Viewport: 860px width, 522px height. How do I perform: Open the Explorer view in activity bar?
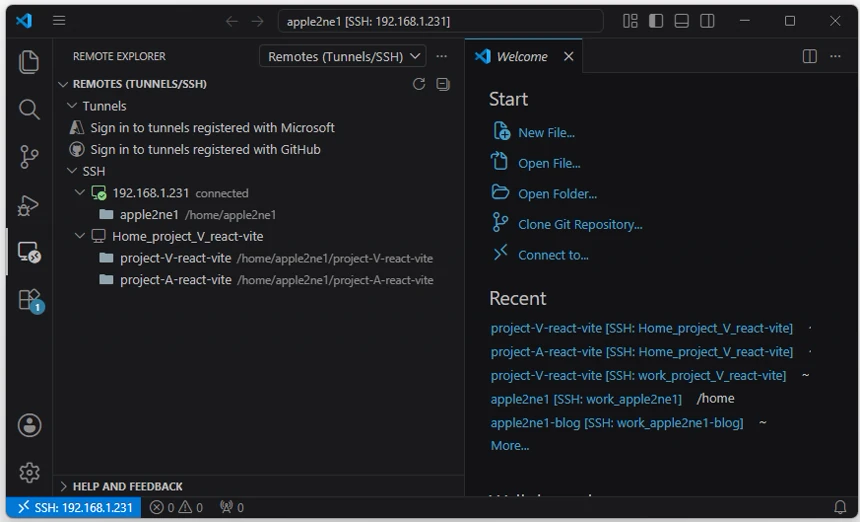tap(29, 61)
